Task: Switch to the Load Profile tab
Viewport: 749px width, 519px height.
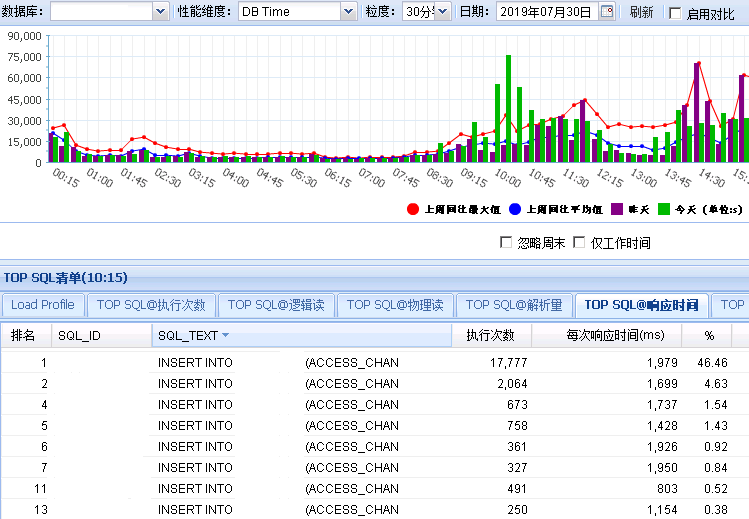Action: (x=43, y=305)
